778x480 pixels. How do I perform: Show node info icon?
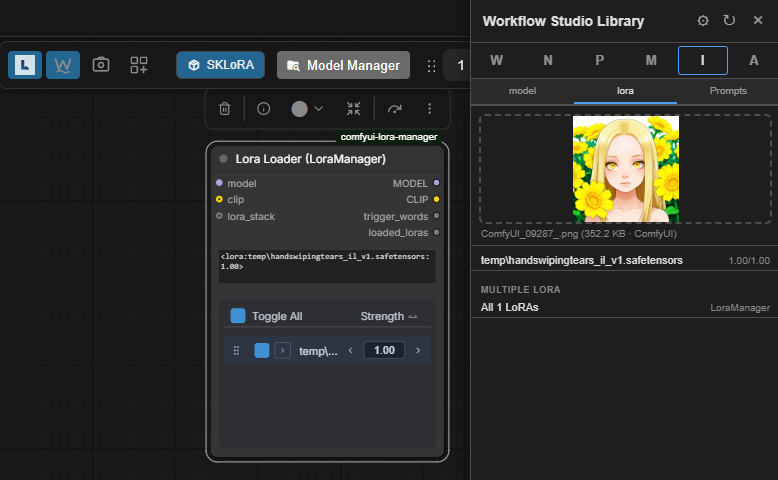(263, 108)
